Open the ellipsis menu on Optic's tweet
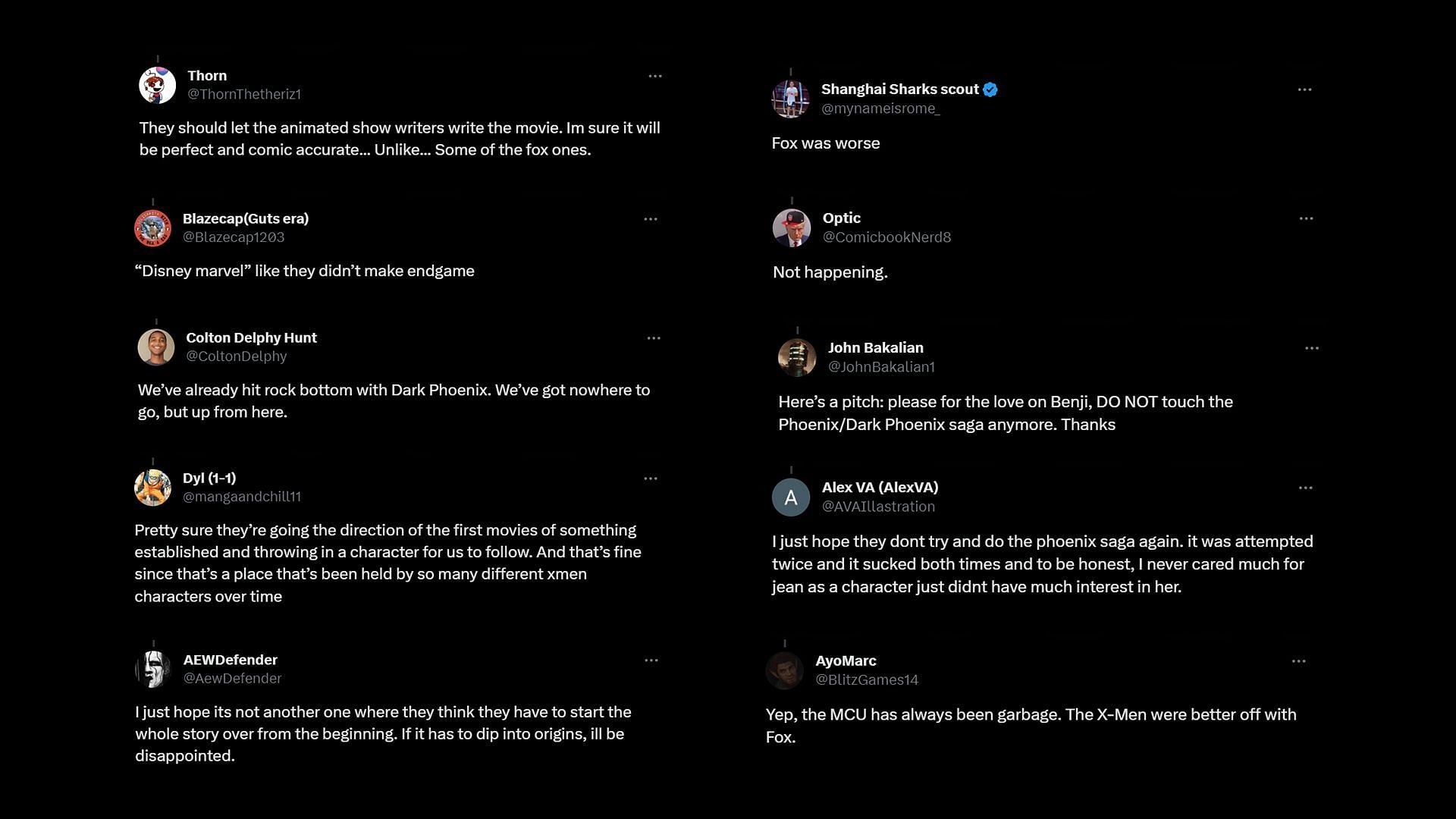 coord(1306,218)
